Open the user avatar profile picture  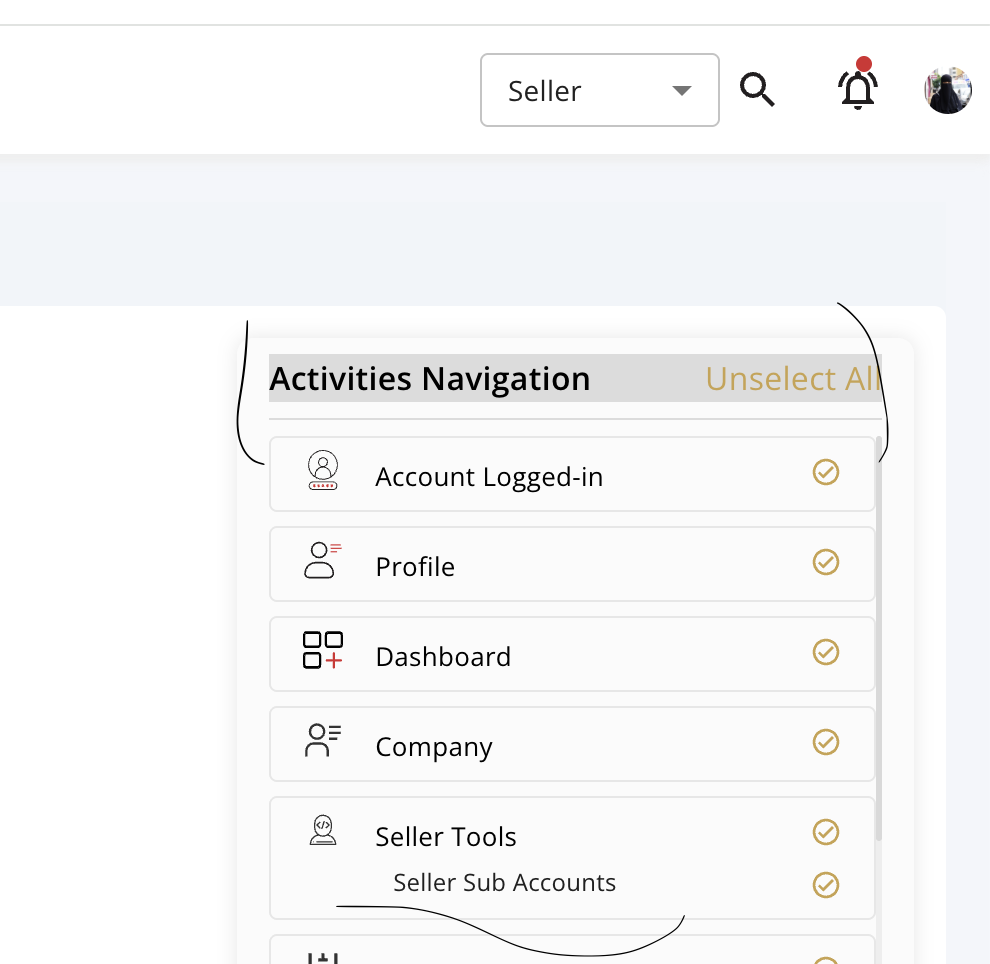point(948,90)
